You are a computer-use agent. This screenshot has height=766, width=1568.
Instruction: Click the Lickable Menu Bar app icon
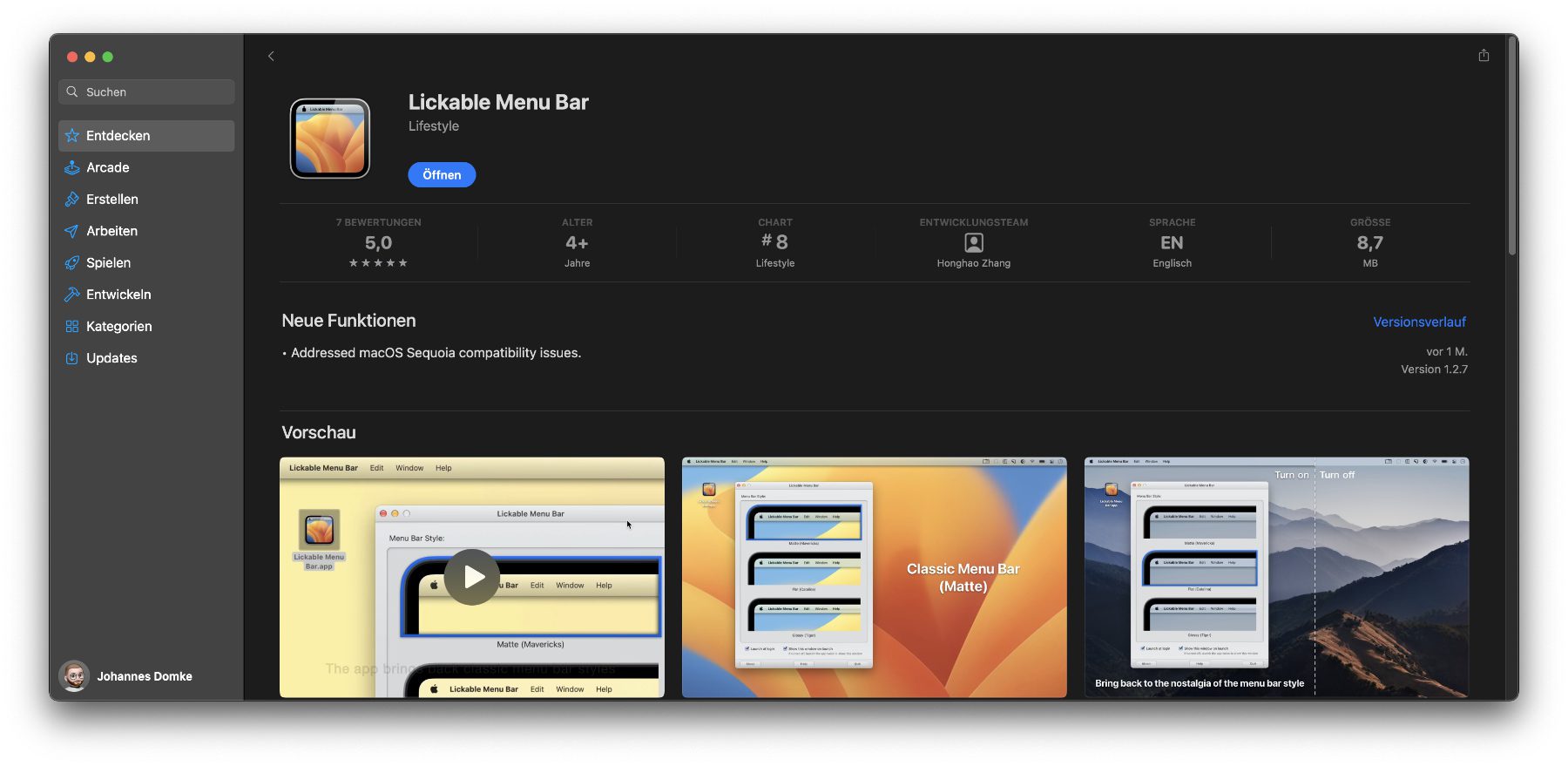tap(330, 139)
